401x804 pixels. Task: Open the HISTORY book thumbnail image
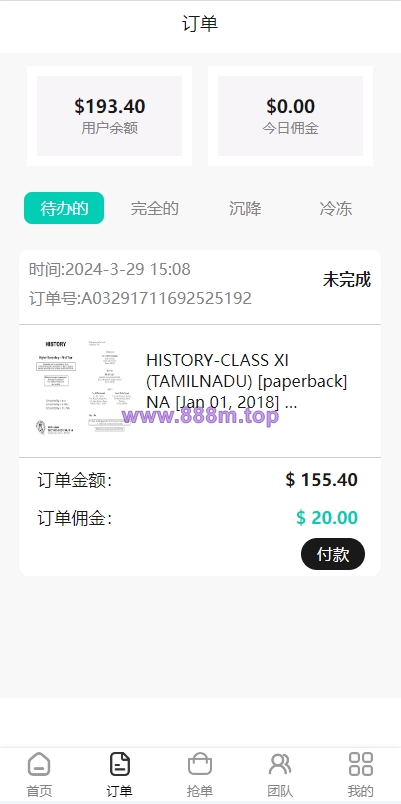click(x=81, y=387)
